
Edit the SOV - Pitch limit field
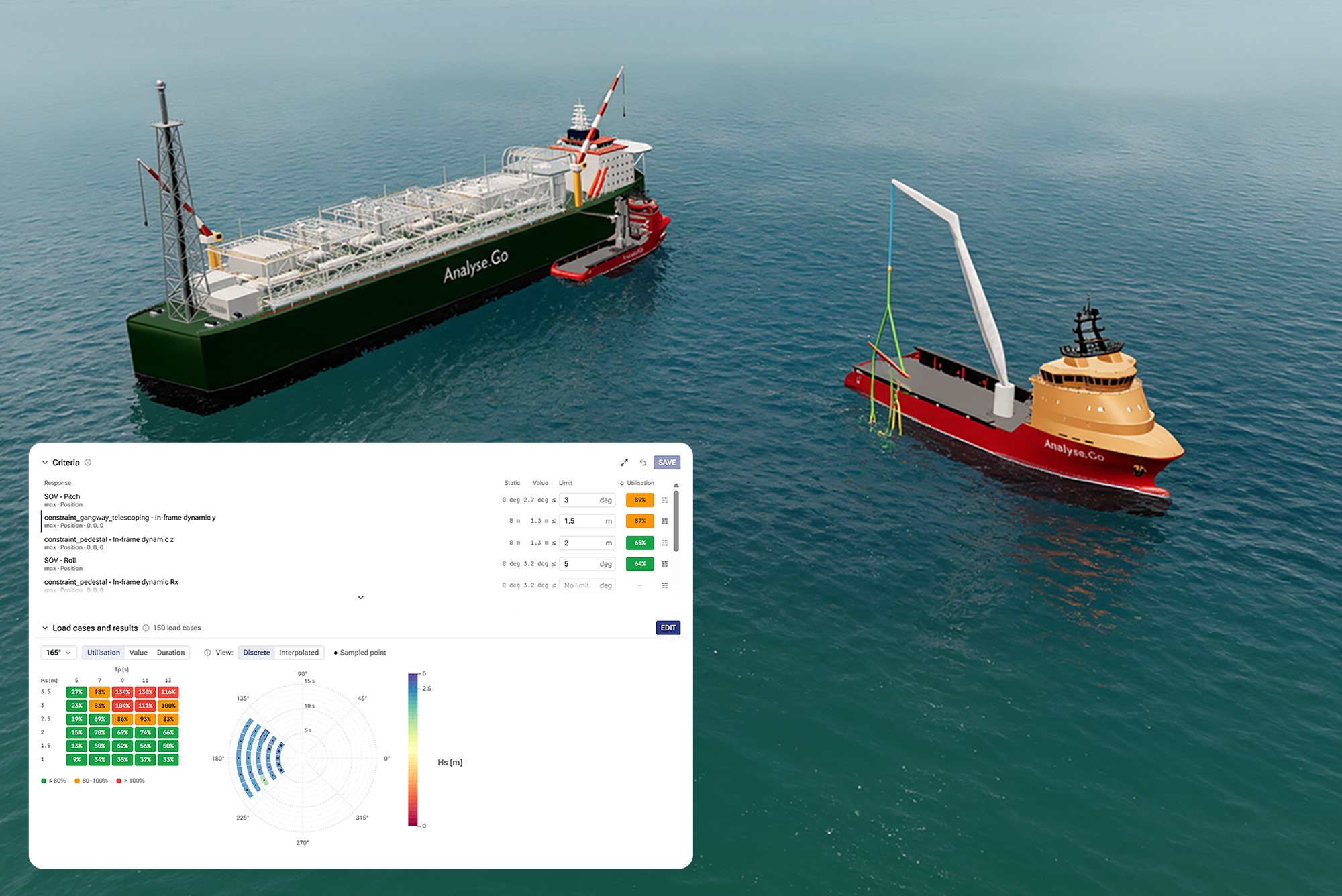coord(587,500)
